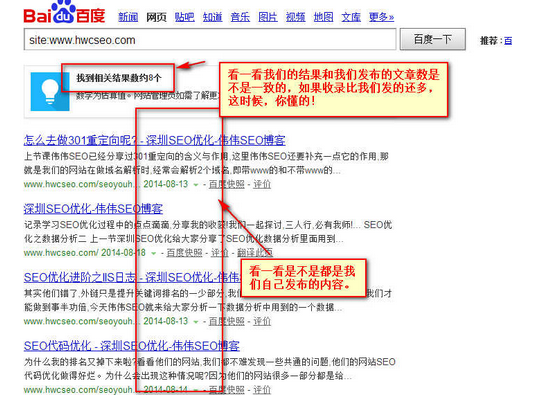Open the 新闻 news tab
Viewport: 560px width, 395px height.
click(x=128, y=17)
